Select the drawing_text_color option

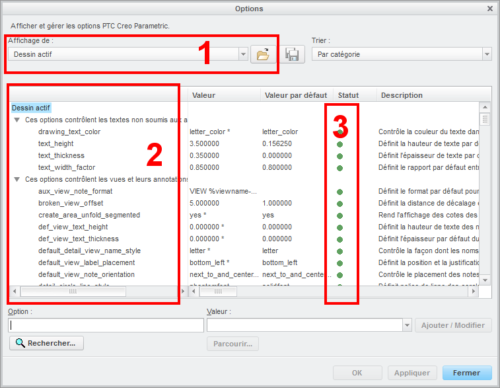pyautogui.click(x=69, y=132)
